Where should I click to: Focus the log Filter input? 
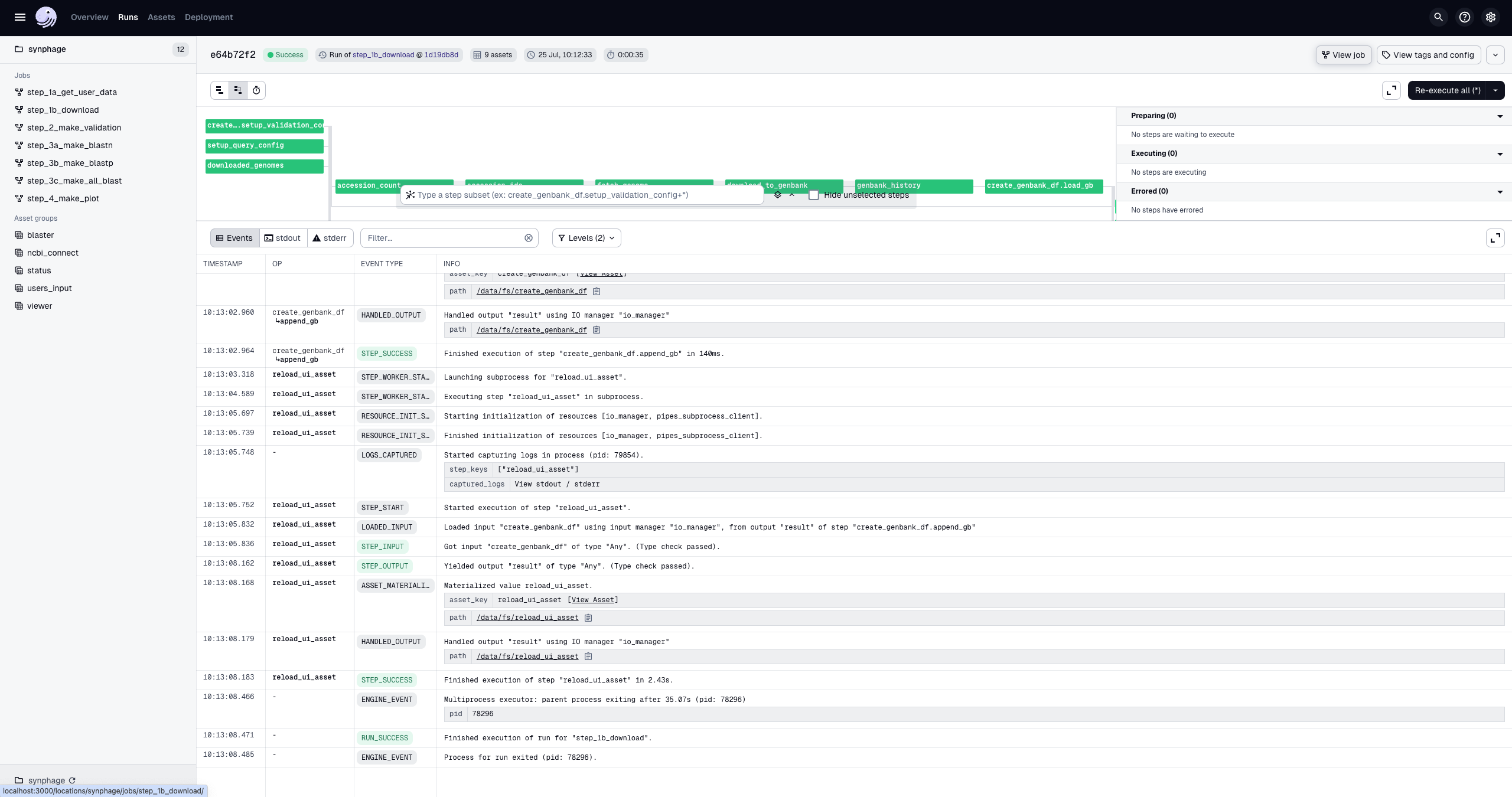[x=443, y=238]
